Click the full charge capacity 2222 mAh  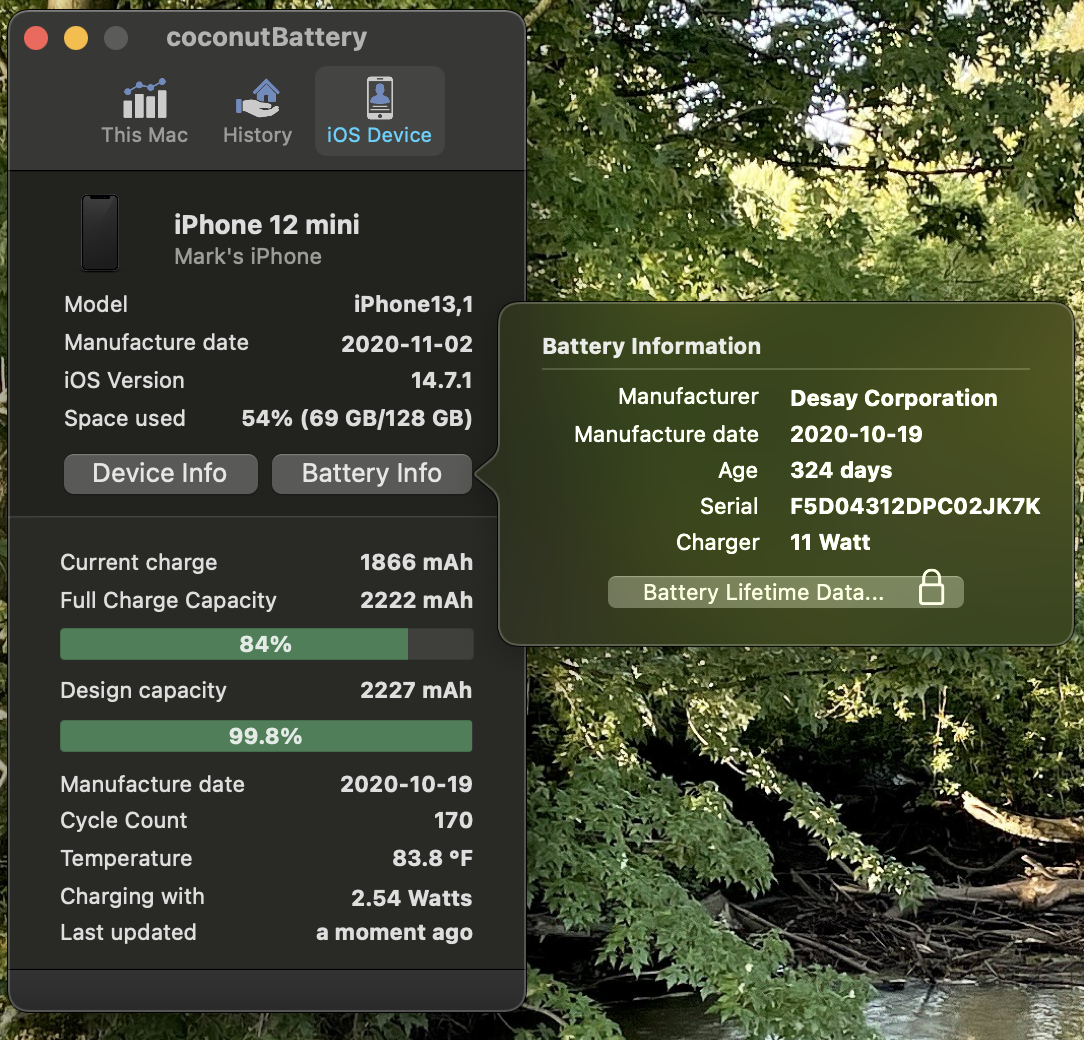tap(417, 600)
